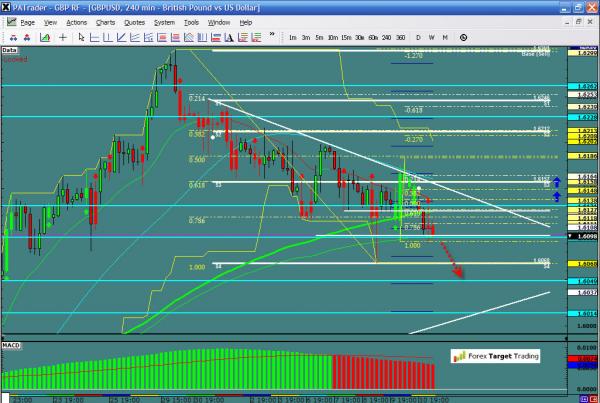600x403 pixels.
Task: Open the Charts menu
Action: (106, 23)
